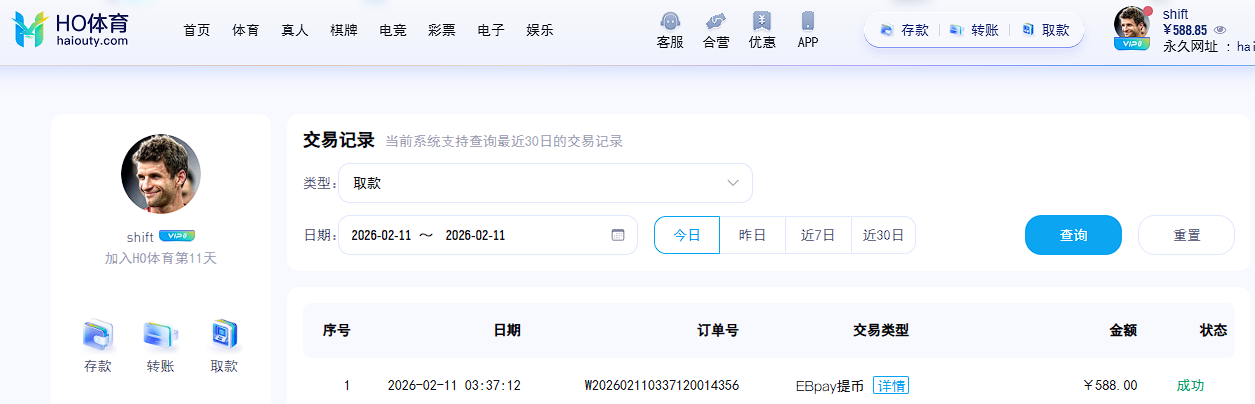1255x404 pixels.
Task: Click the blue 查询 search button
Action: coord(1073,235)
